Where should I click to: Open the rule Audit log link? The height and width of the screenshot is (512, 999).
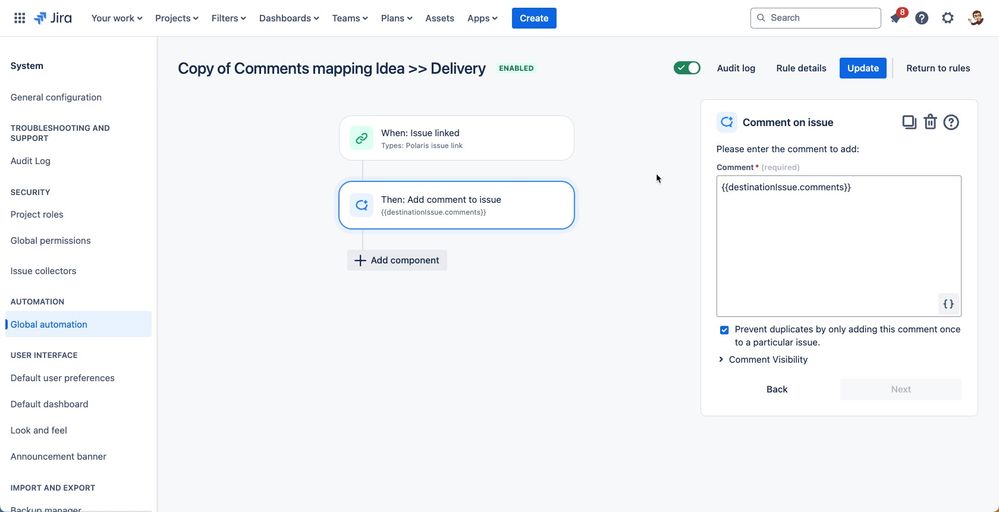click(736, 68)
